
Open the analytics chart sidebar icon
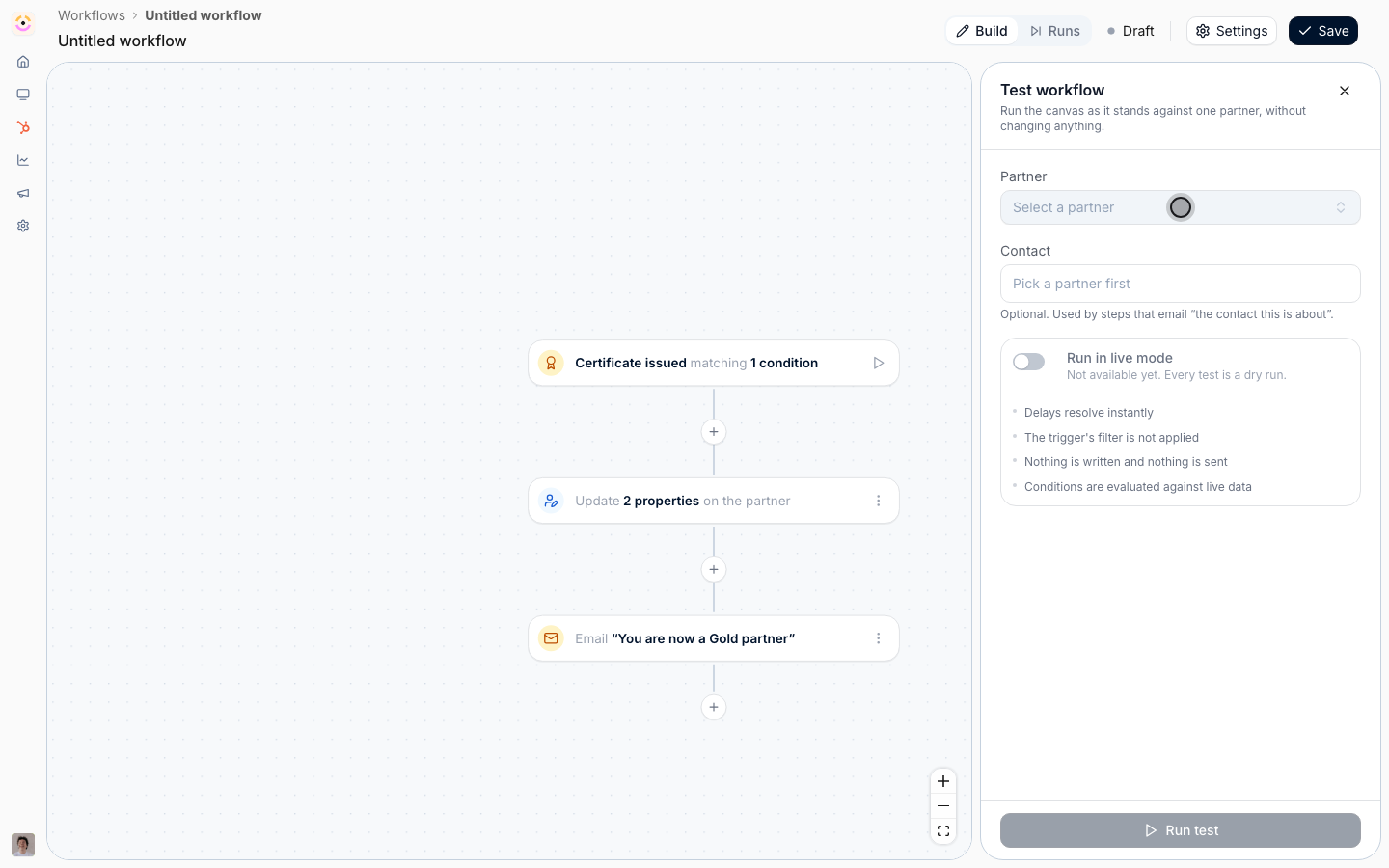(23, 160)
